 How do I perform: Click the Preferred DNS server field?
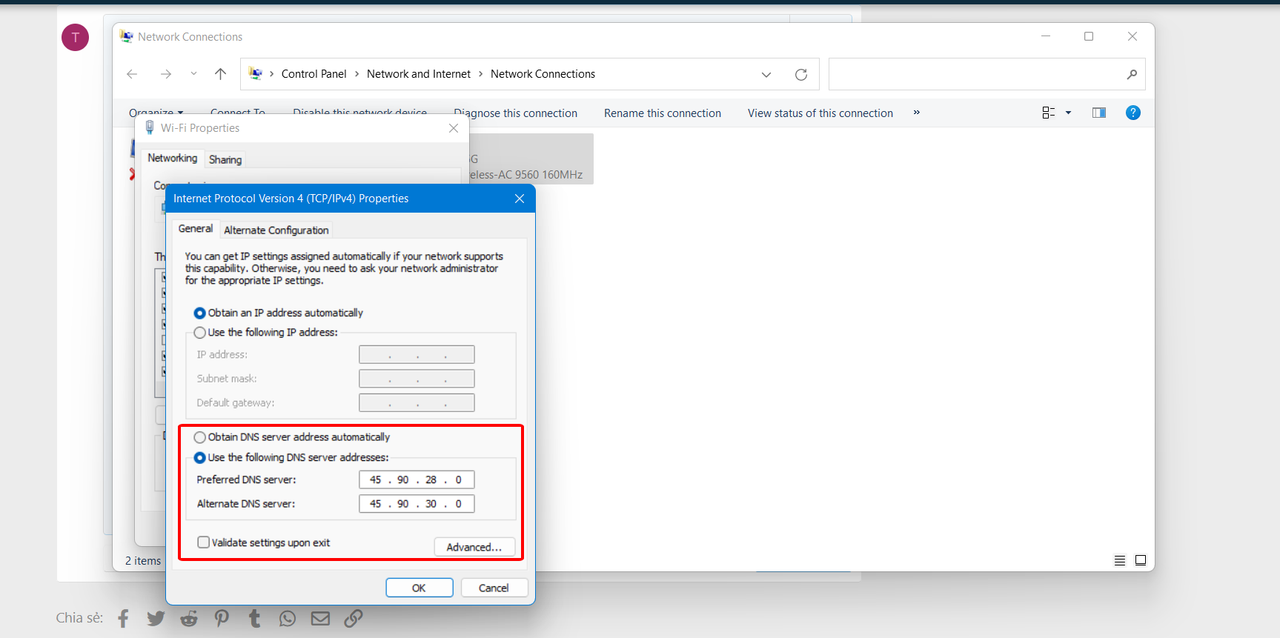pos(416,480)
